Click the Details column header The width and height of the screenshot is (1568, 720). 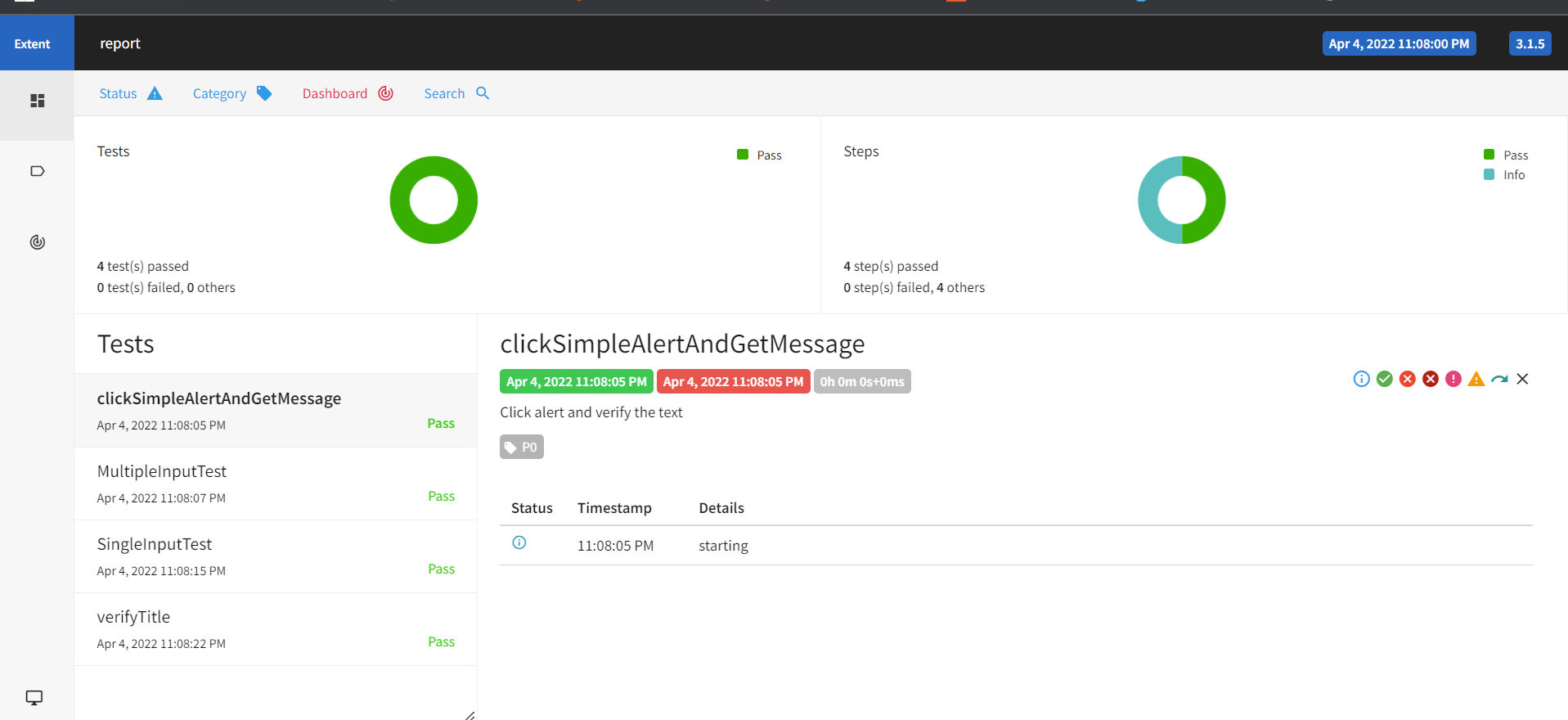tap(721, 508)
